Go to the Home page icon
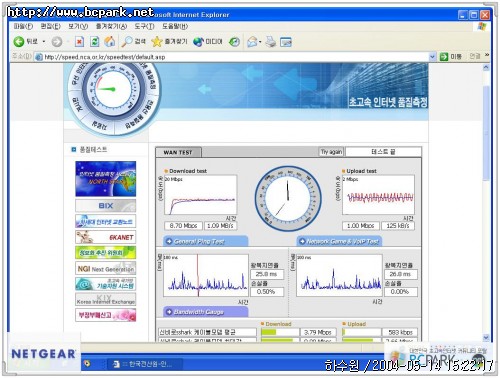 pos(110,42)
